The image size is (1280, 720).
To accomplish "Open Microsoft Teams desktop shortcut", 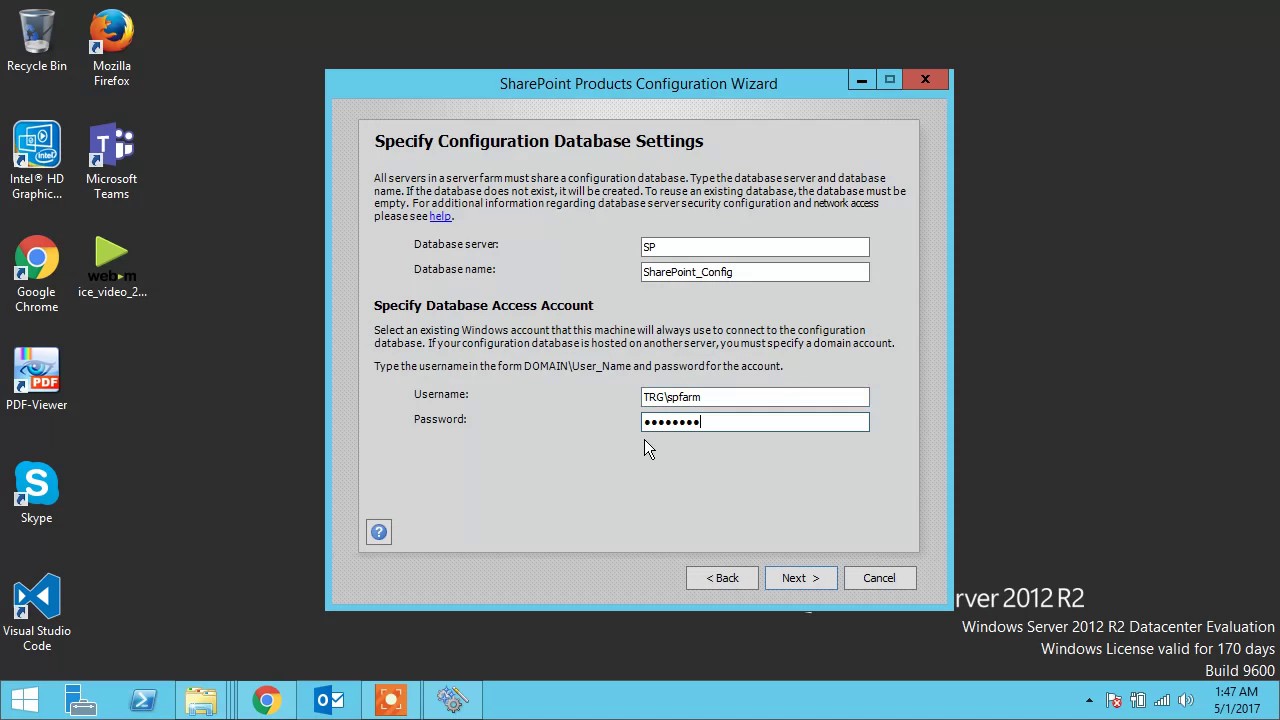I will (x=112, y=161).
